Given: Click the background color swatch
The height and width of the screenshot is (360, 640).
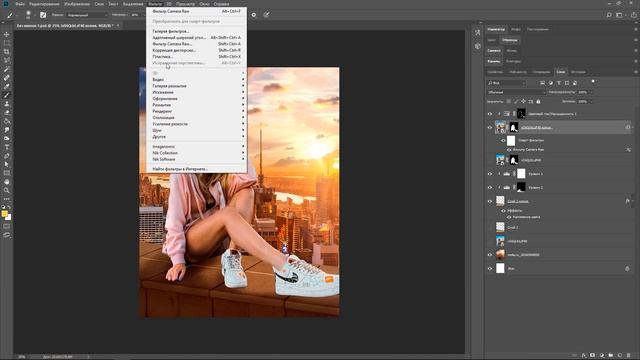Looking at the screenshot, I should (x=9, y=218).
